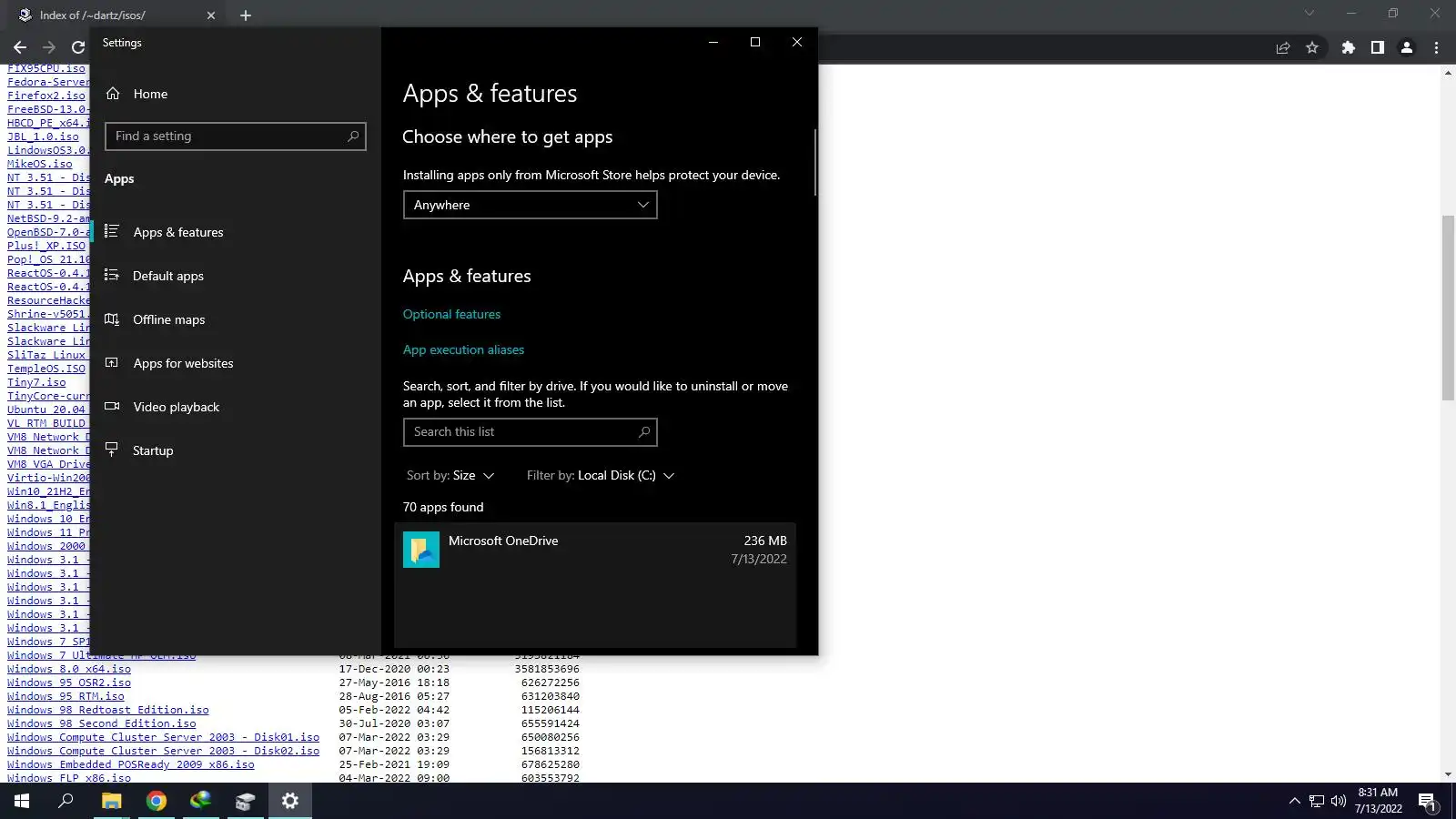Share this page from Chrome toolbar
1456x819 pixels.
pyautogui.click(x=1283, y=47)
